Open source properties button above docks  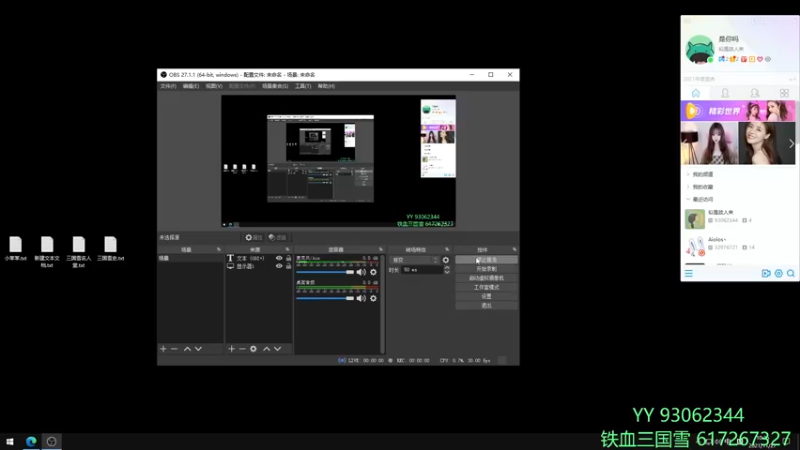click(254, 237)
